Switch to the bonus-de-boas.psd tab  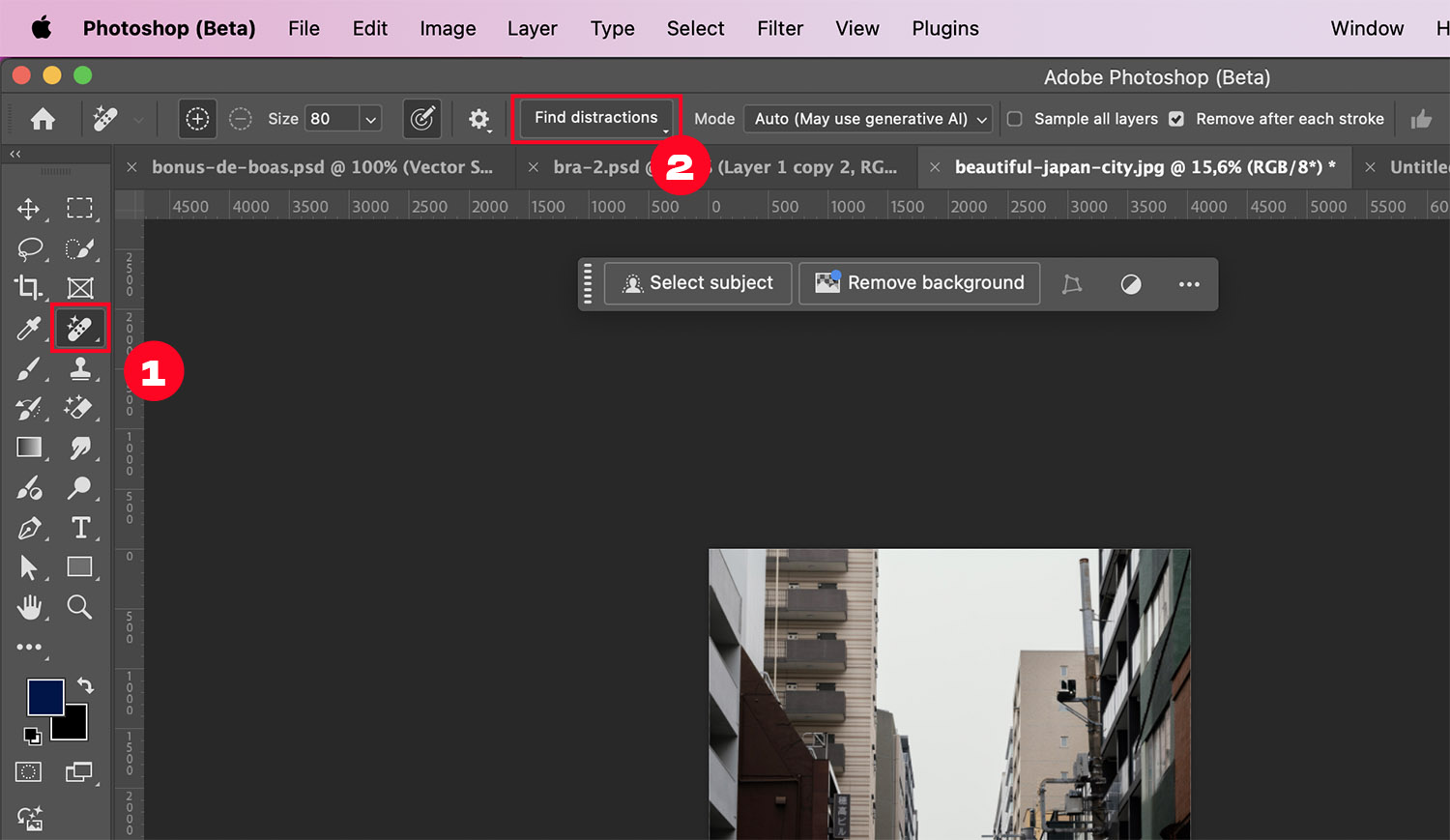tap(322, 167)
